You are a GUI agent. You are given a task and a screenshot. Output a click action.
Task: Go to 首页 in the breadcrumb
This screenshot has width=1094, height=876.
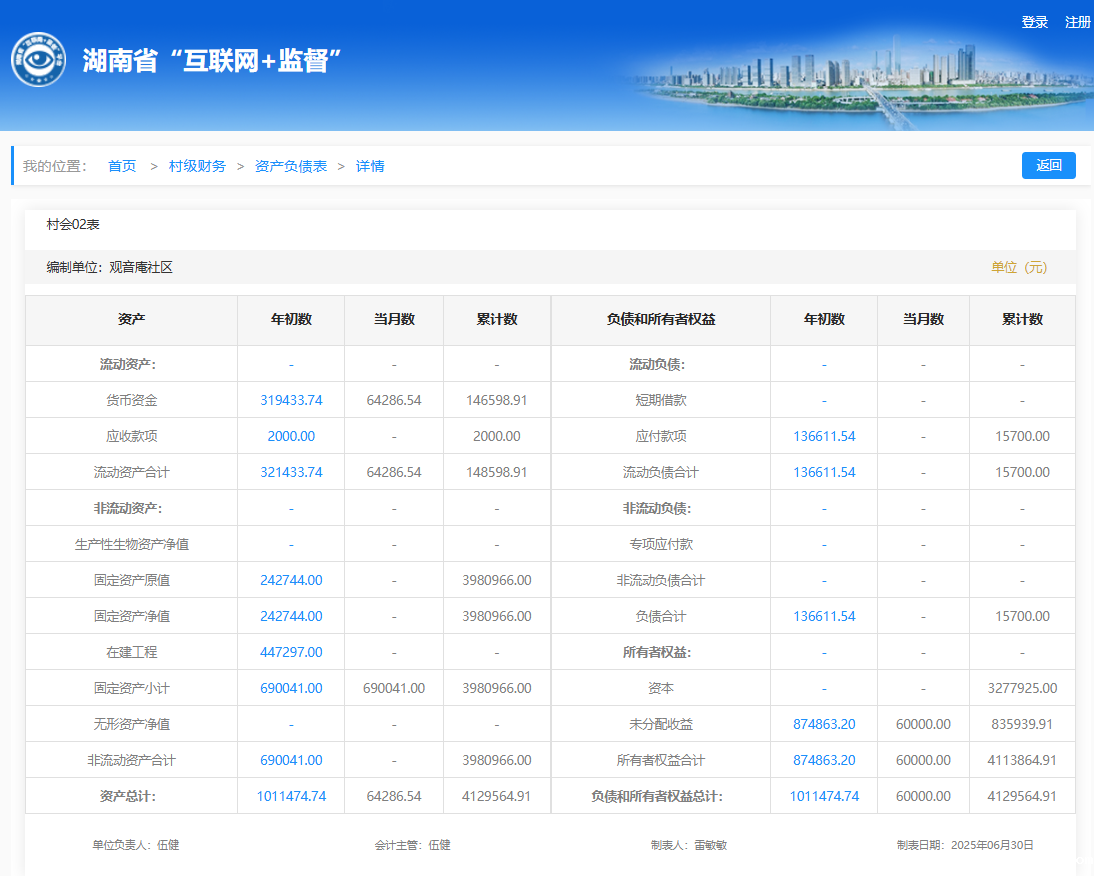(122, 166)
